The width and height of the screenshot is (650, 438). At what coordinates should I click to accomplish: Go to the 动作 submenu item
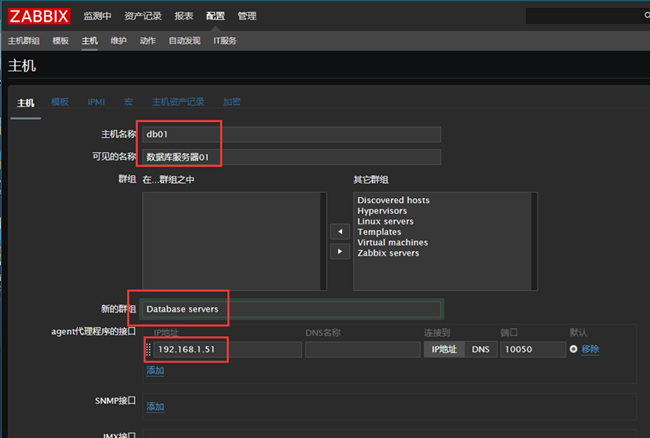tap(148, 41)
